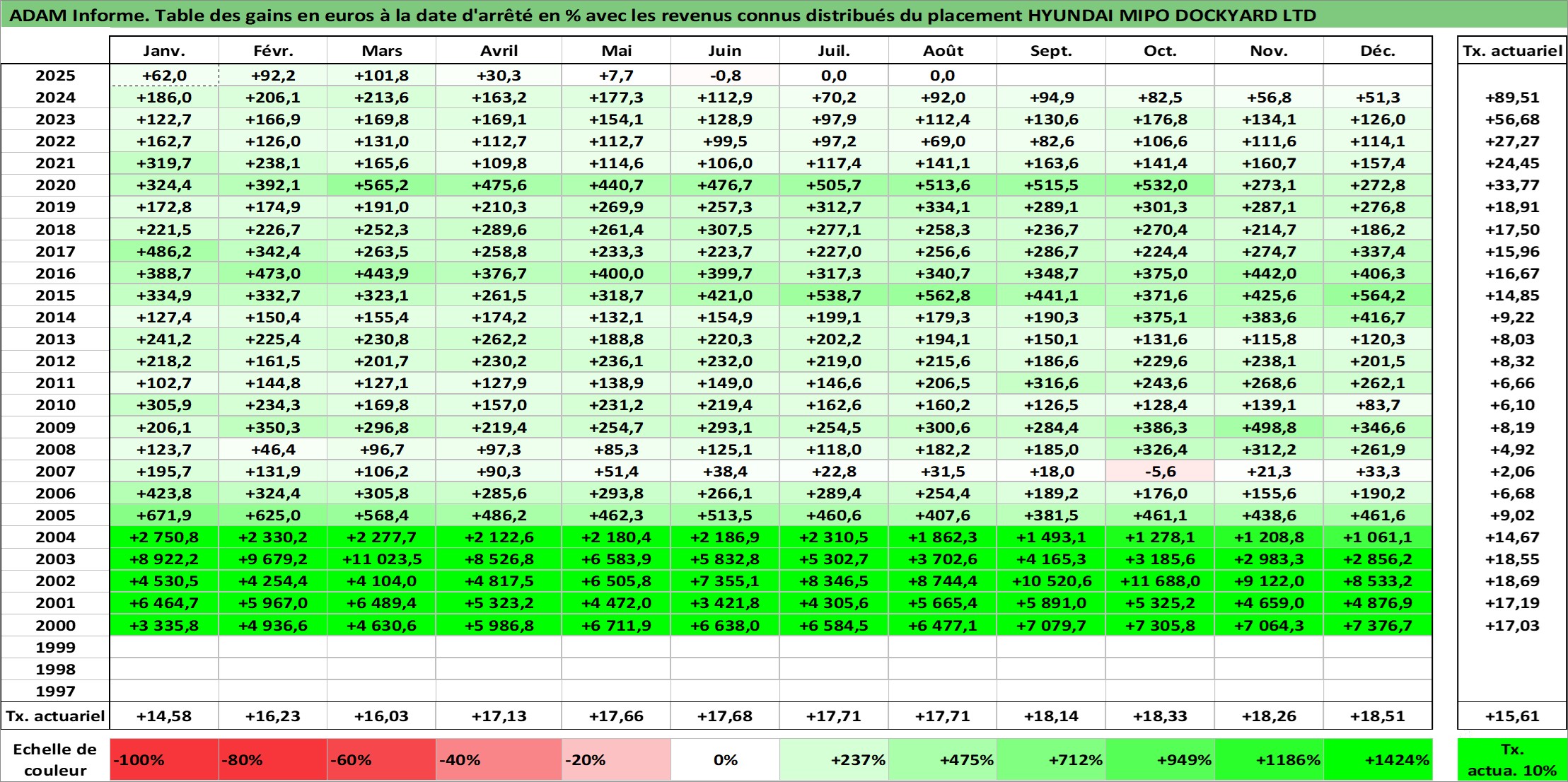Click the -5,6 cell in October 2007

tap(1160, 471)
